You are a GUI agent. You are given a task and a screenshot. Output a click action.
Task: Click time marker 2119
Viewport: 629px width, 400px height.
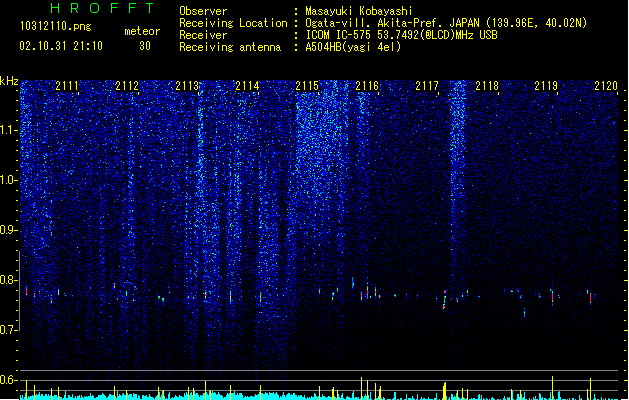point(546,86)
